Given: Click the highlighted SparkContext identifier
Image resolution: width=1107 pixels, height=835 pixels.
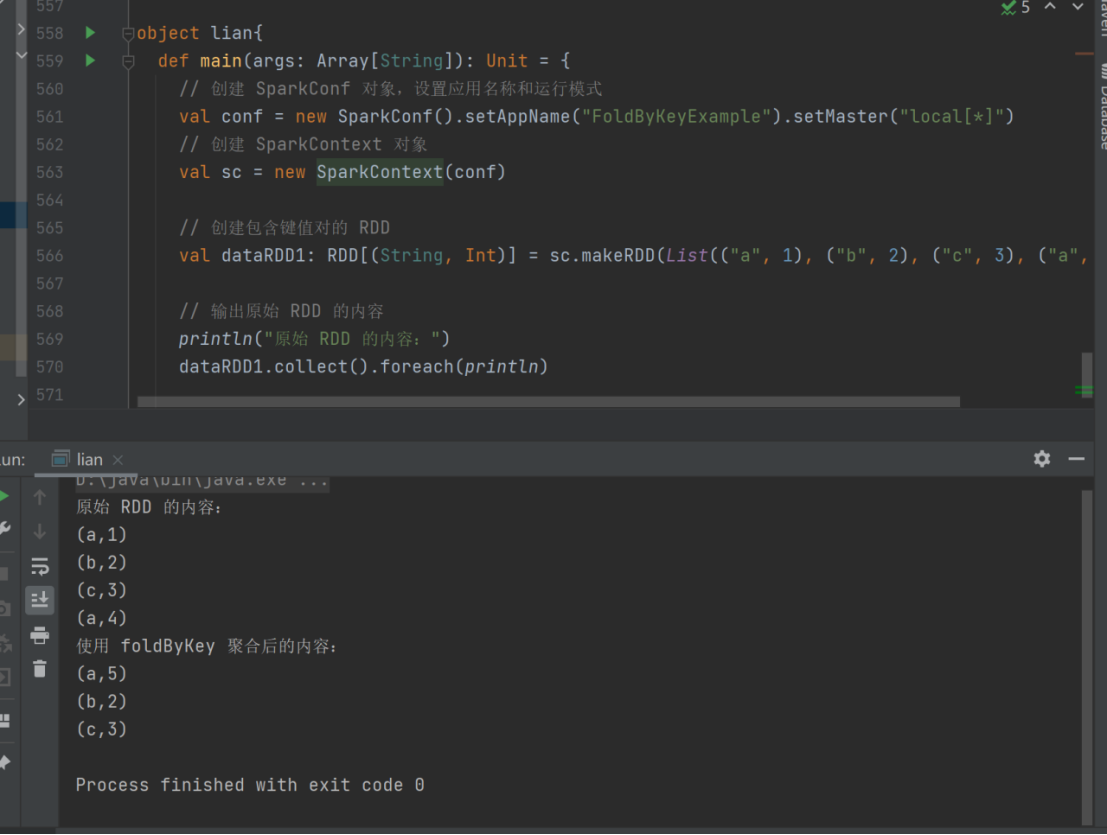Looking at the screenshot, I should click(x=380, y=172).
